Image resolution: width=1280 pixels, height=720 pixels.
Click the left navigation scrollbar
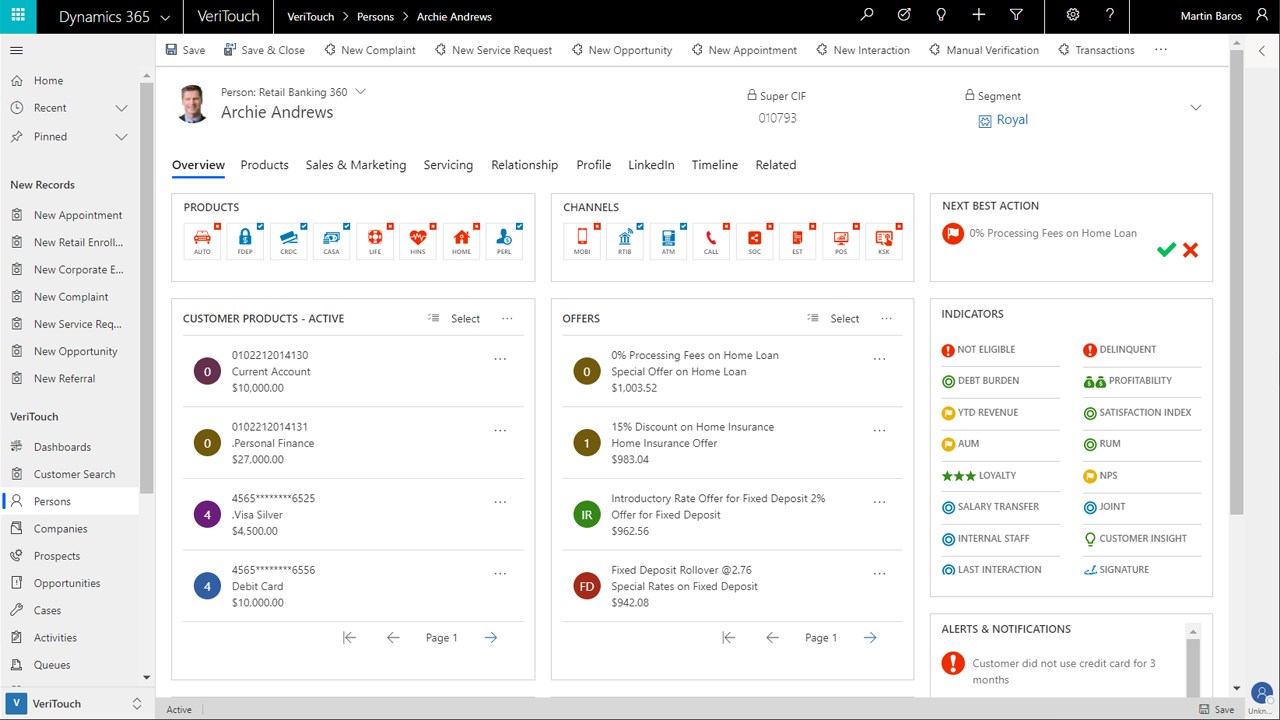(x=147, y=288)
